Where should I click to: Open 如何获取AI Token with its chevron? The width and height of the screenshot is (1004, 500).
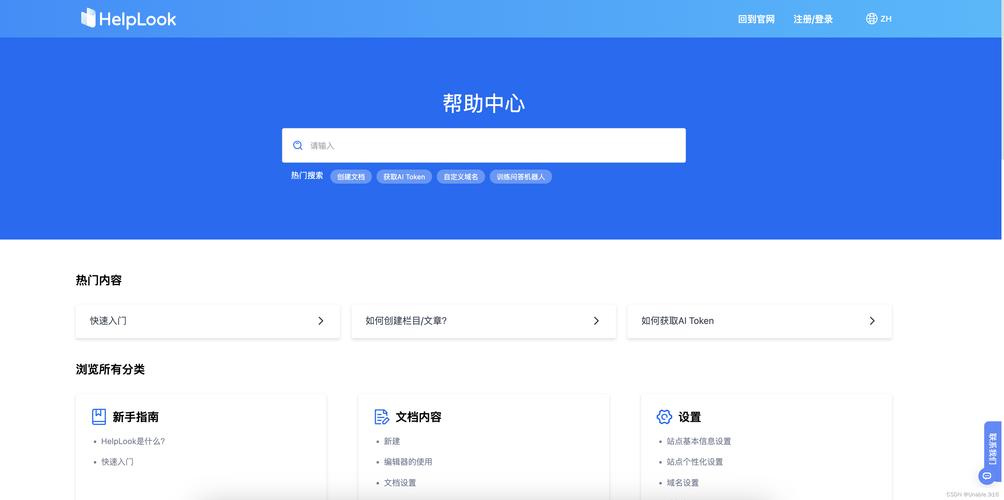click(x=872, y=321)
